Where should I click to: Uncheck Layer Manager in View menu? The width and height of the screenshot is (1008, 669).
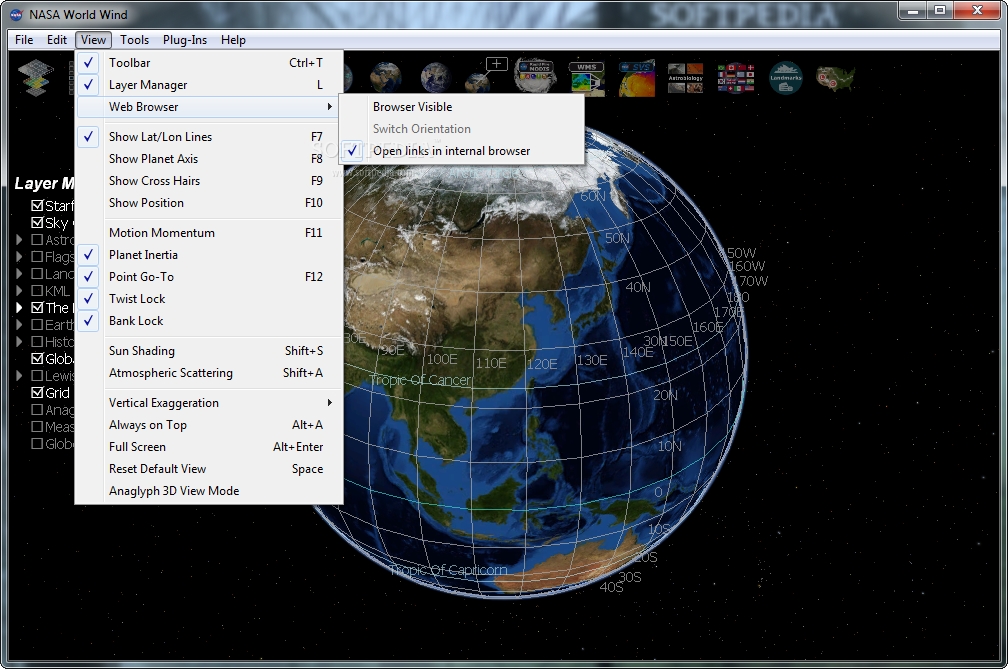click(x=209, y=85)
